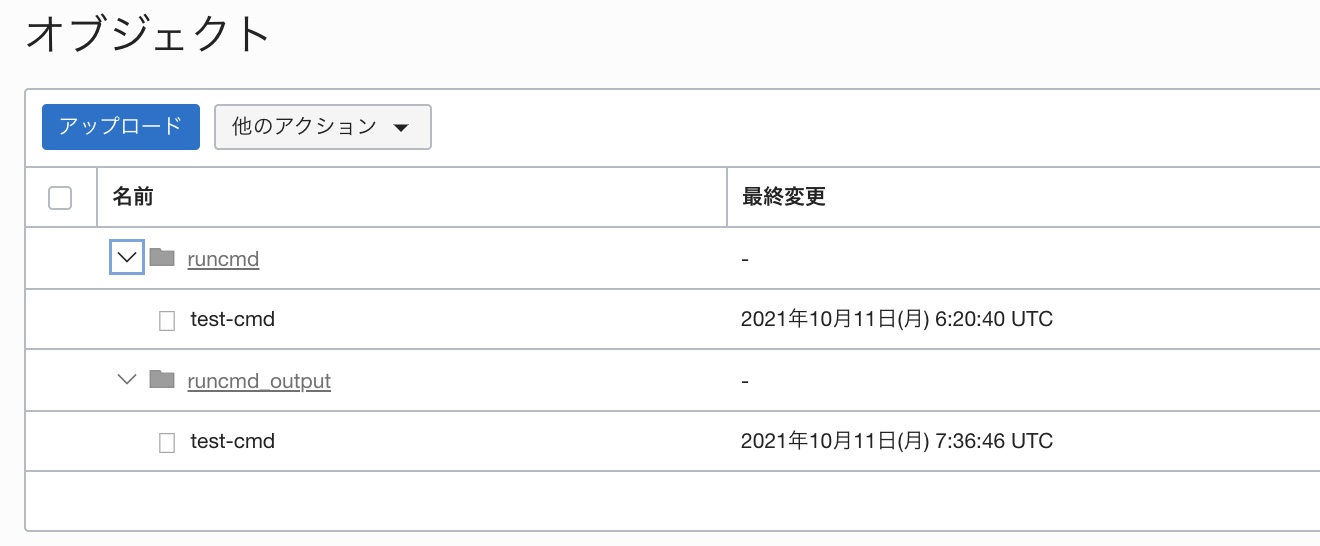Viewport: 1320px width, 546px height.
Task: Click the runcmd folder icon
Action: [x=162, y=258]
